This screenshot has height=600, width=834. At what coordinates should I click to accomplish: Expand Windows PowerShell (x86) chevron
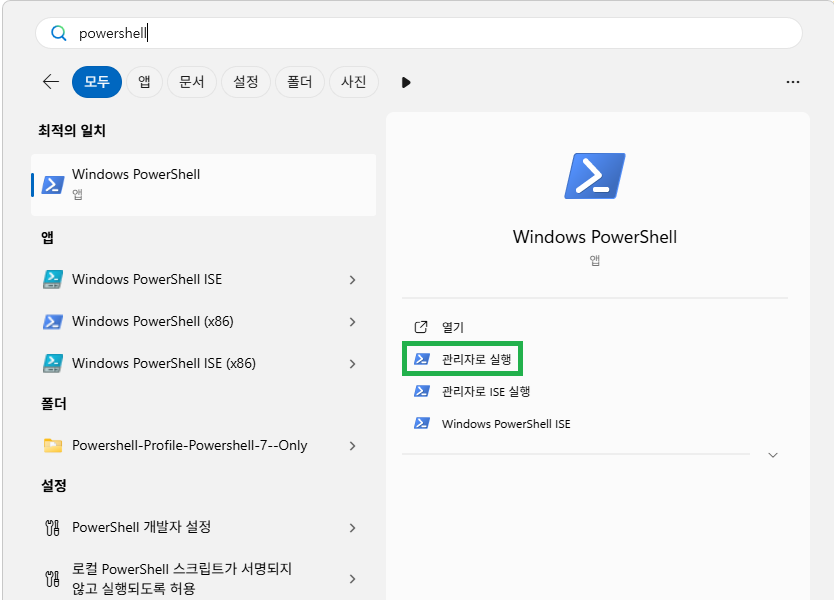coord(352,322)
